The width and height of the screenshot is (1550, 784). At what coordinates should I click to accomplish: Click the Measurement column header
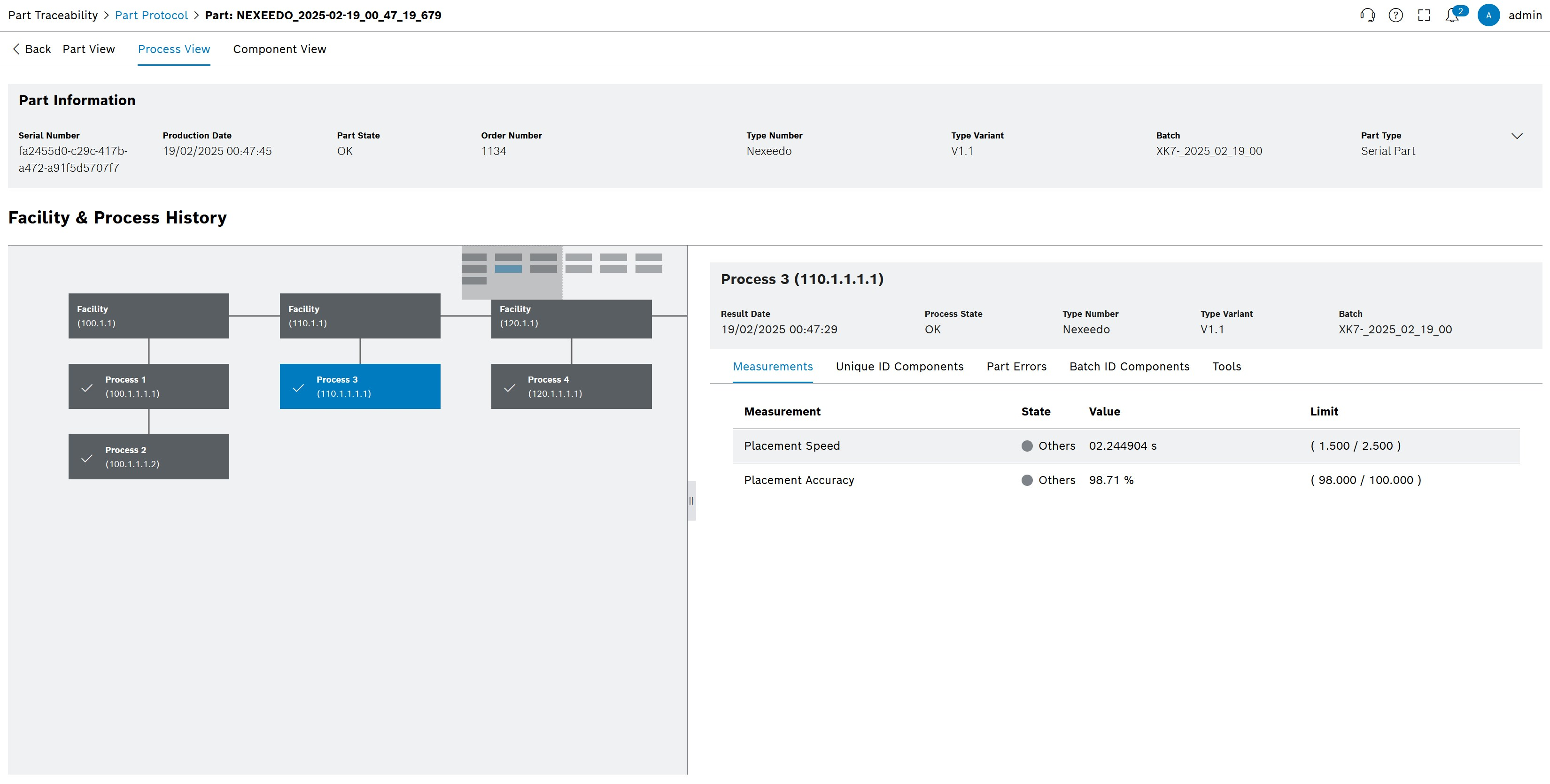coord(782,412)
